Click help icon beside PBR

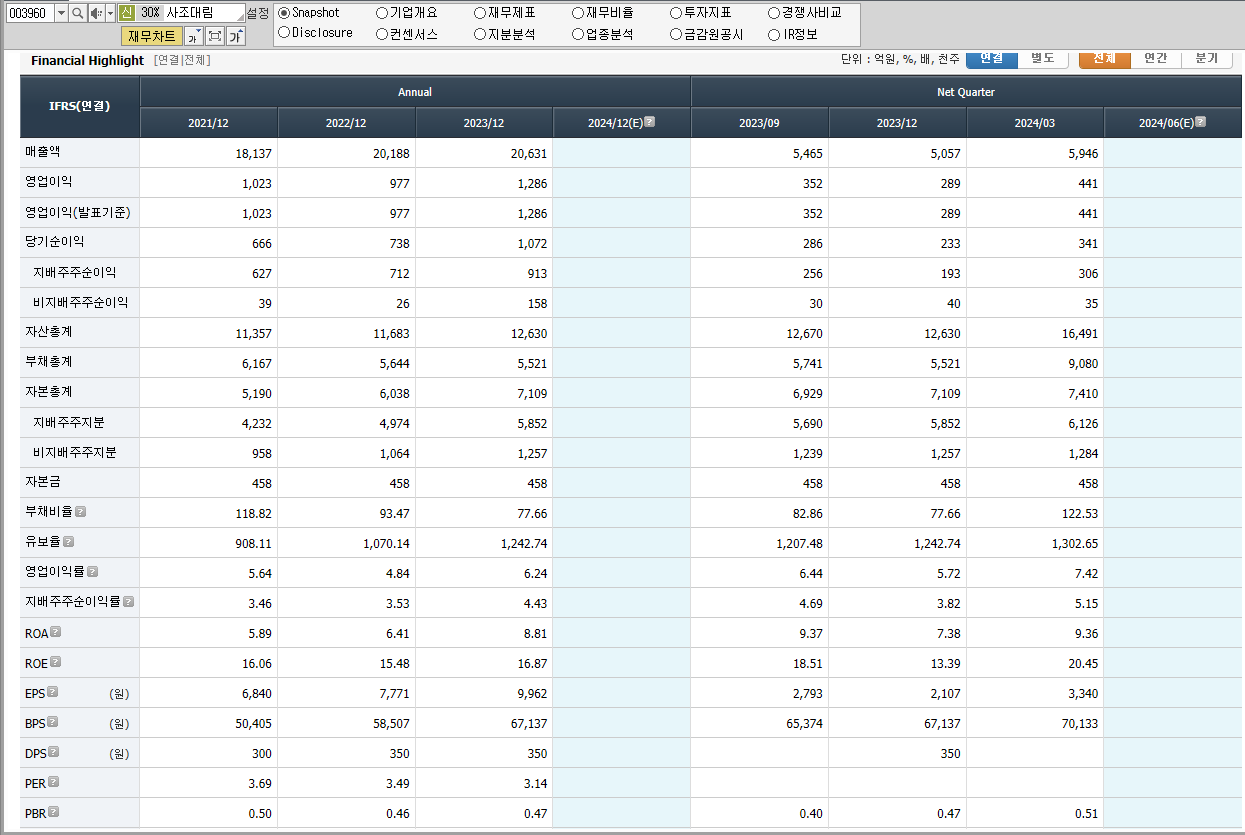pos(54,812)
